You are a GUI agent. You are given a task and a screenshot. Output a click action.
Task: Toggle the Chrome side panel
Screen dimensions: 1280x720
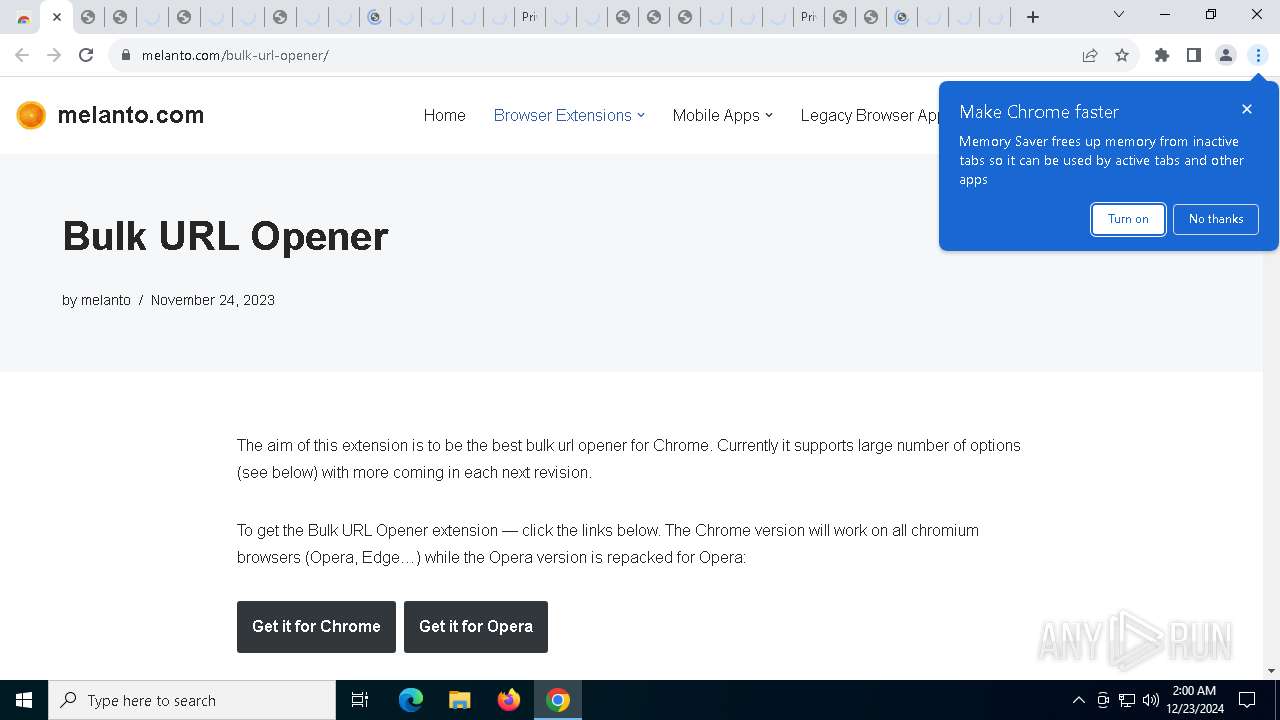click(1194, 55)
